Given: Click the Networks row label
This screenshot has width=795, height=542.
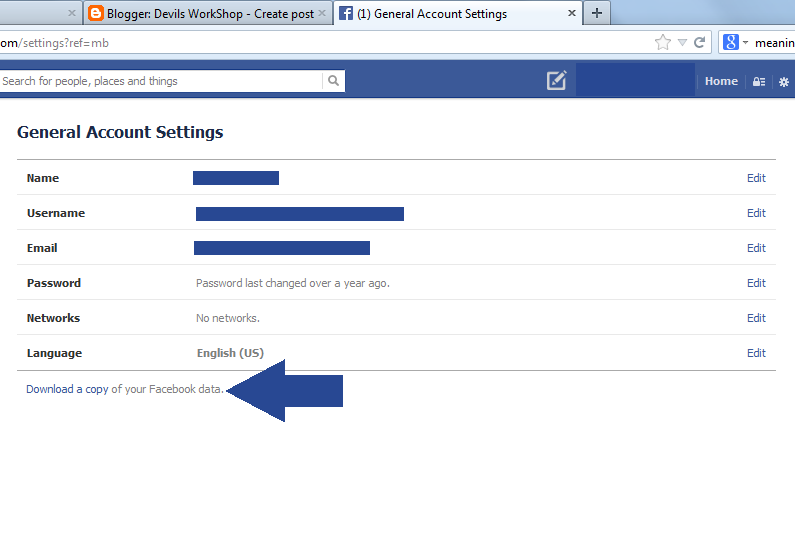Looking at the screenshot, I should pos(53,318).
